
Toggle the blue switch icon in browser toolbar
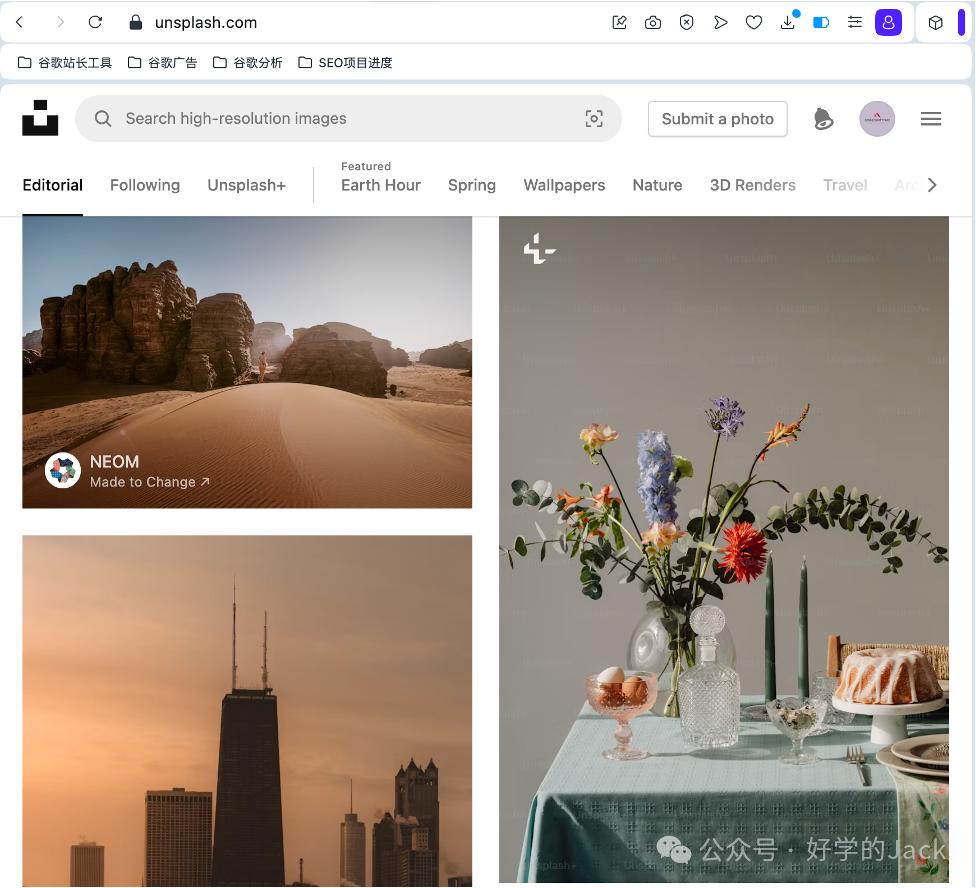tap(821, 22)
